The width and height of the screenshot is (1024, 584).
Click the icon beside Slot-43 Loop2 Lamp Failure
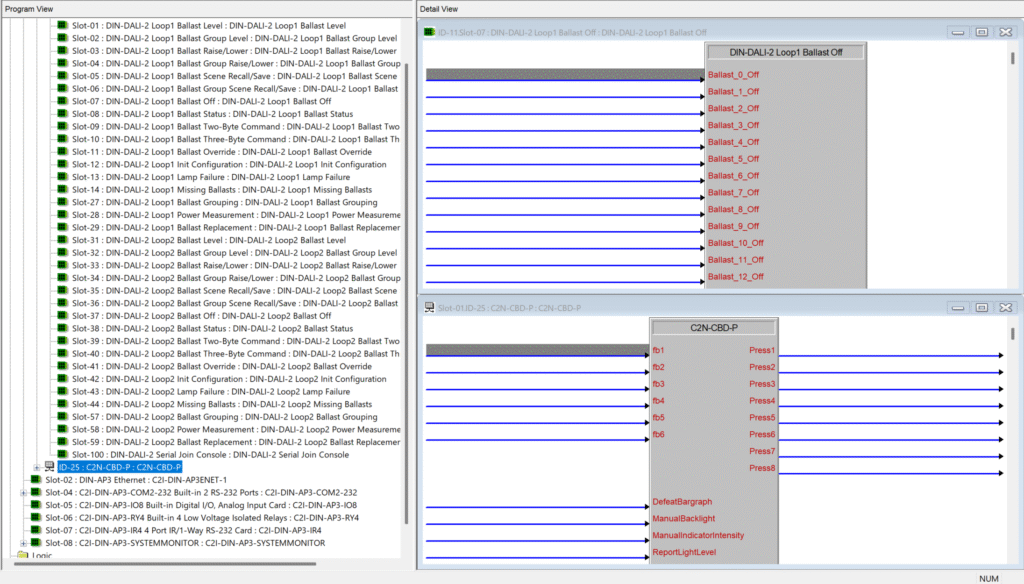click(62, 391)
